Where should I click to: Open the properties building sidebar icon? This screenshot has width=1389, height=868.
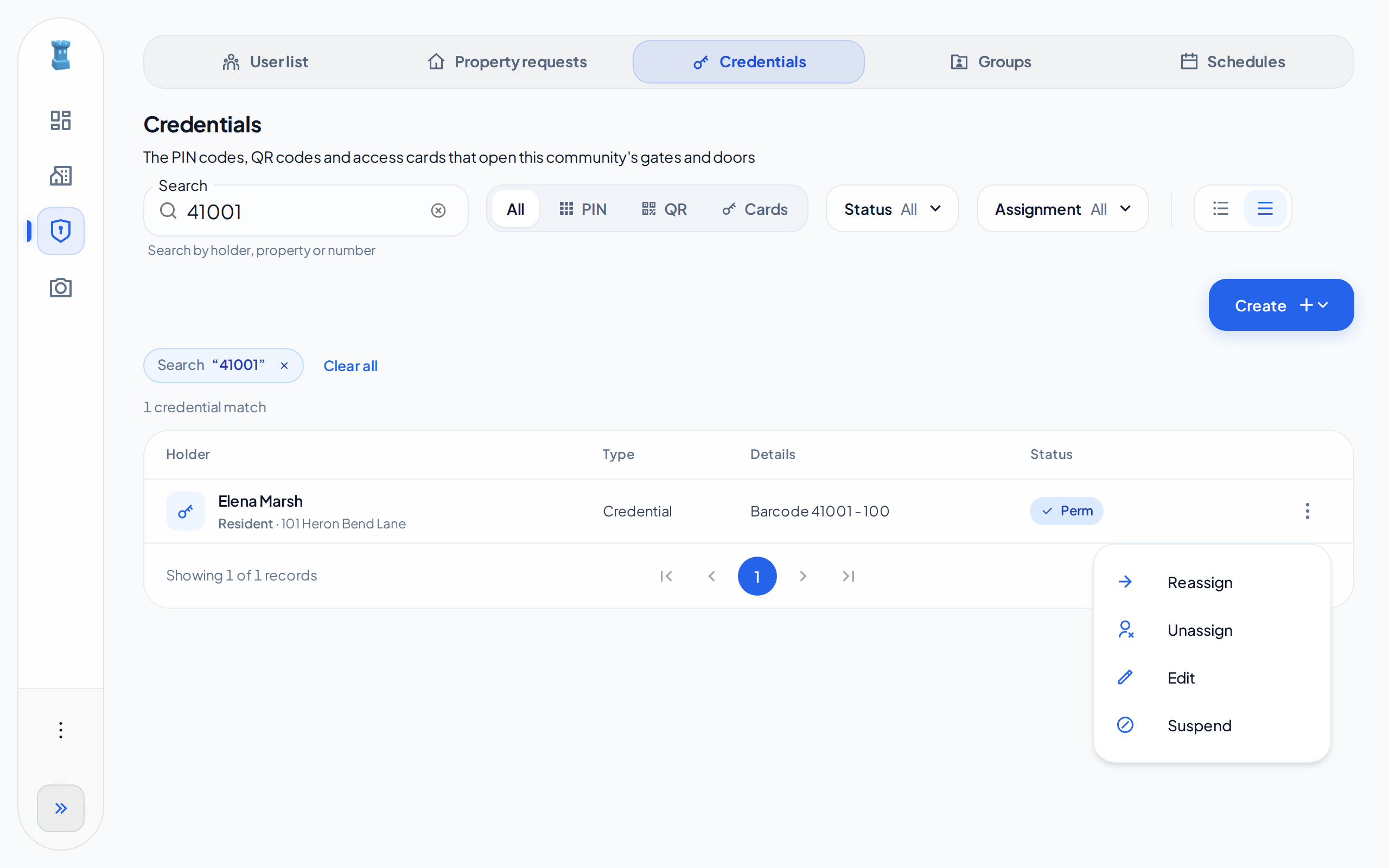point(60,176)
